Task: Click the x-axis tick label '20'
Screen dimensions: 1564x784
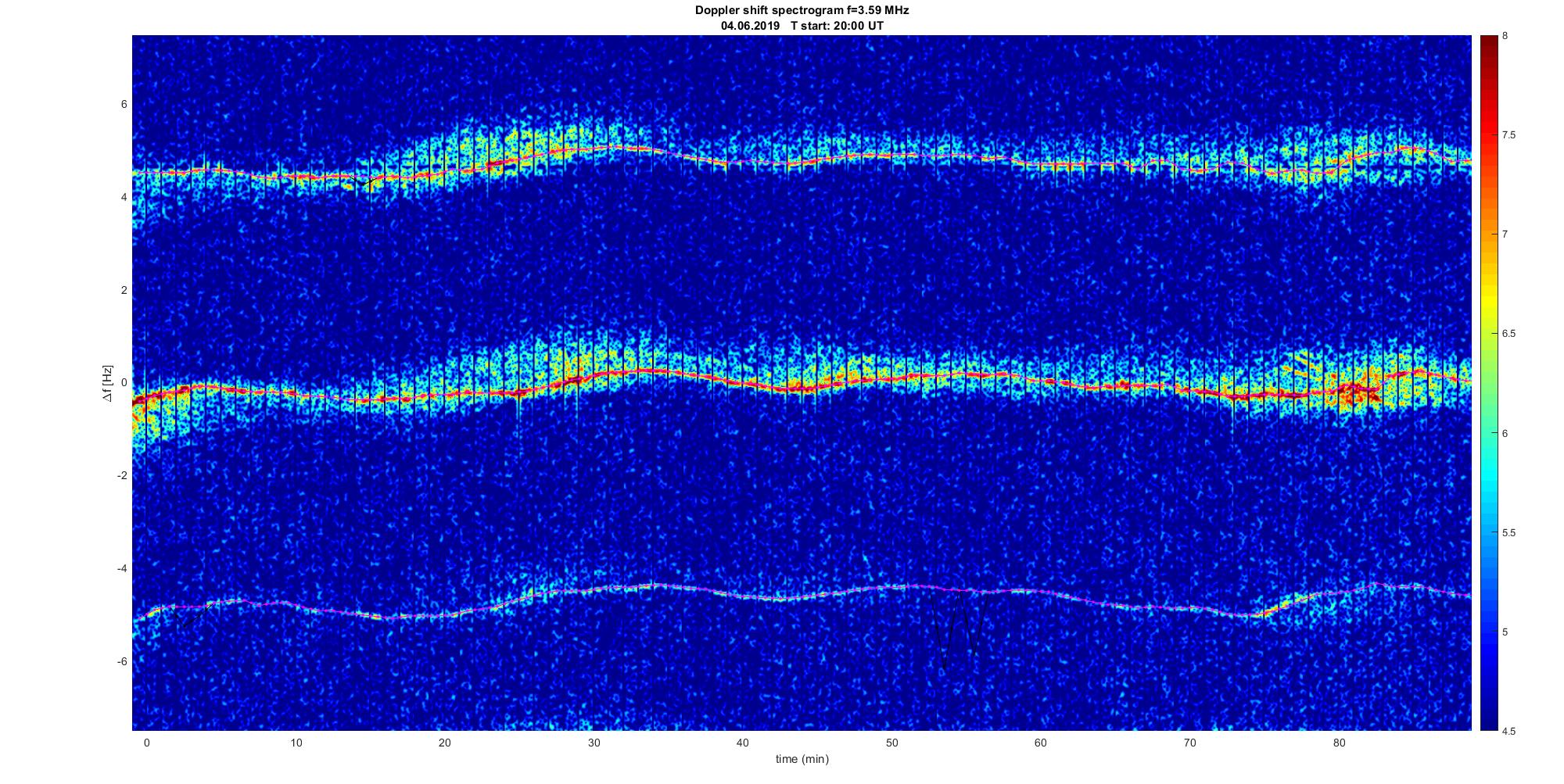Action: (x=444, y=743)
